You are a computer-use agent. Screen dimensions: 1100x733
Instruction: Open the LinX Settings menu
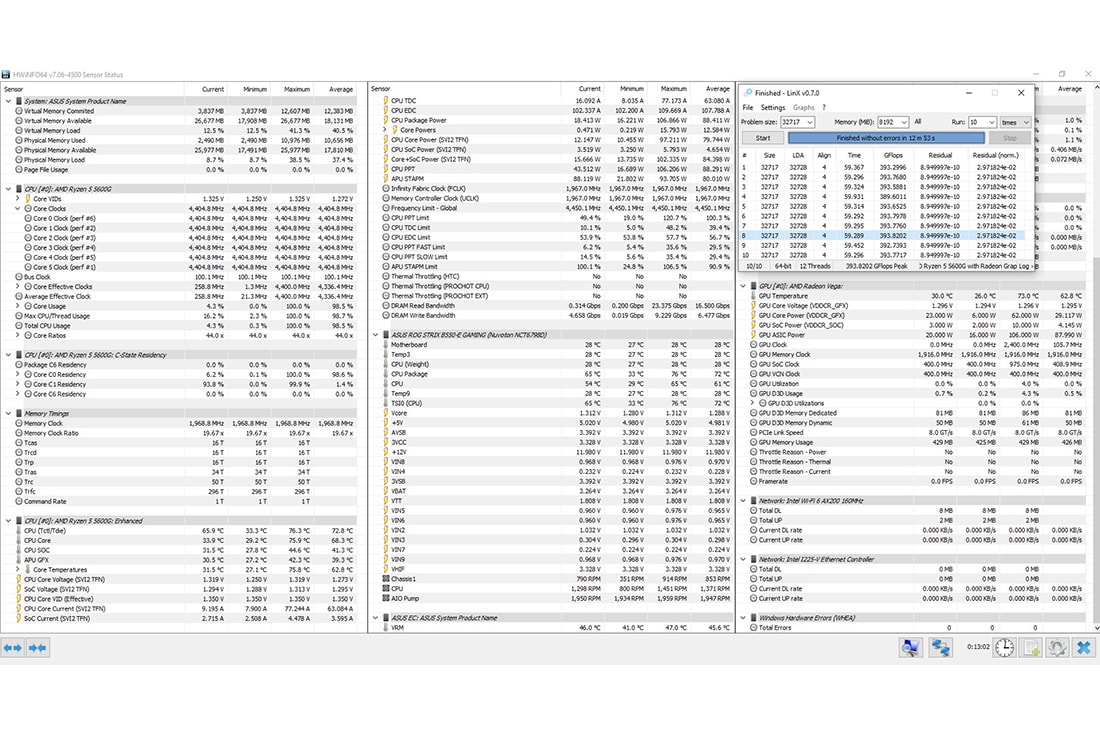click(772, 108)
